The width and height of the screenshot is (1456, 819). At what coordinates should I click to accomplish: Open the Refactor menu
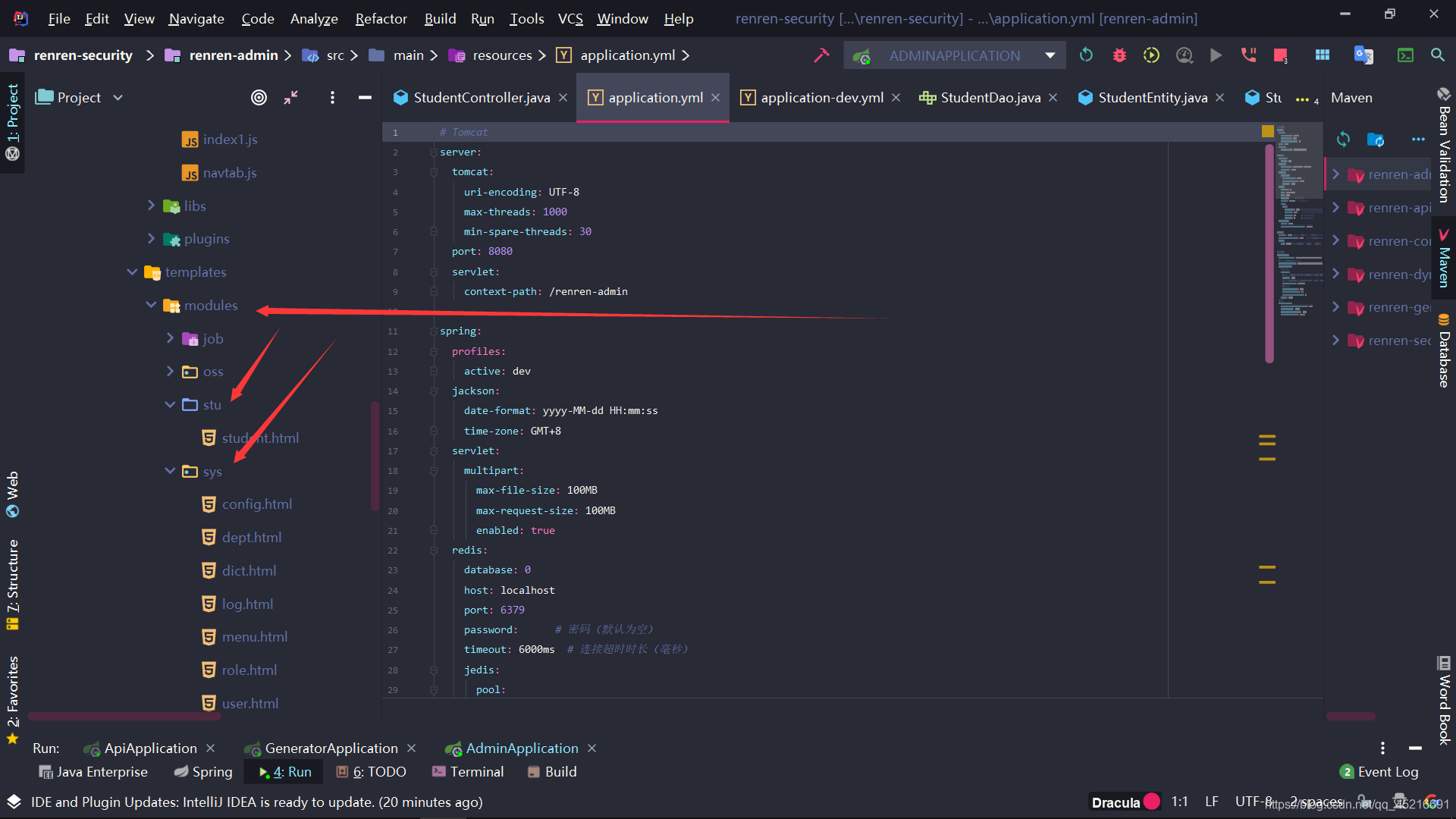coord(381,18)
